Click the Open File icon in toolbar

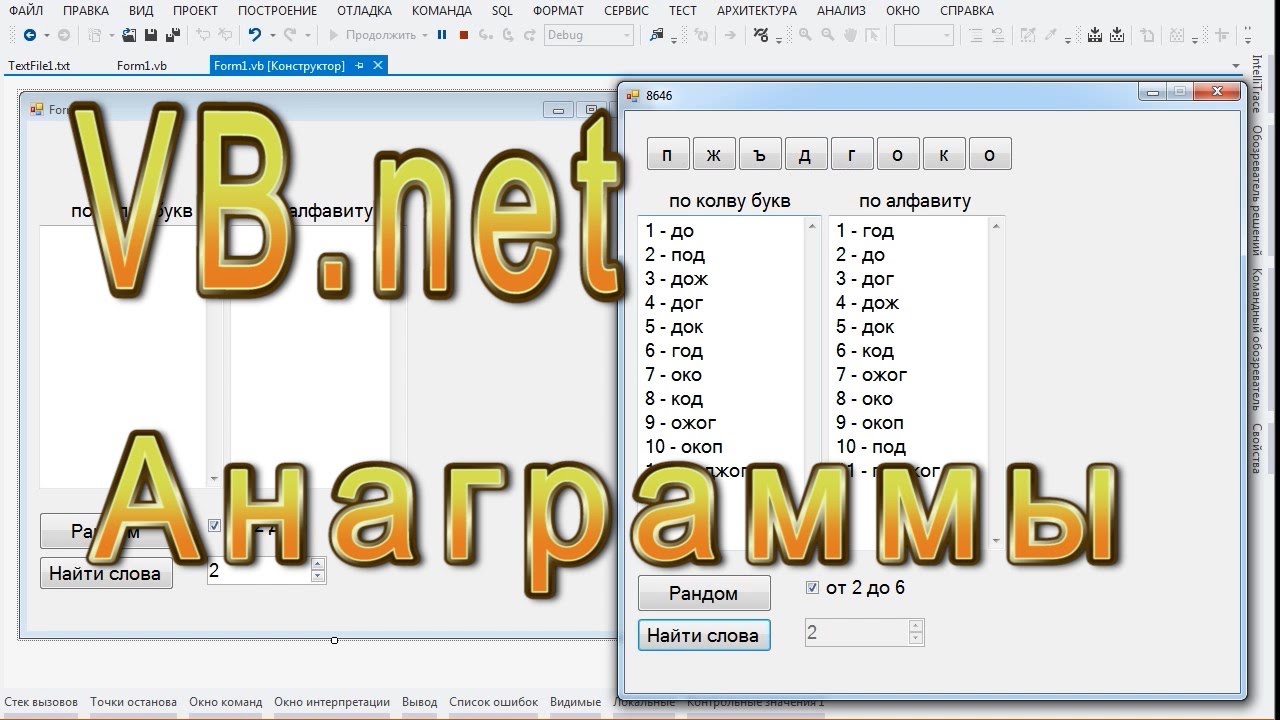[x=129, y=35]
